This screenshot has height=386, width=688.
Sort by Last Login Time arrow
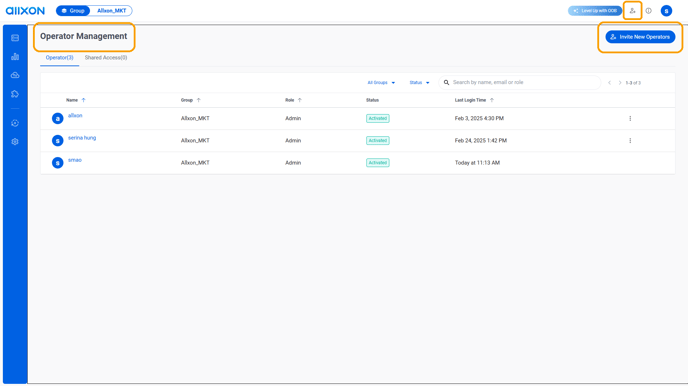(x=492, y=100)
